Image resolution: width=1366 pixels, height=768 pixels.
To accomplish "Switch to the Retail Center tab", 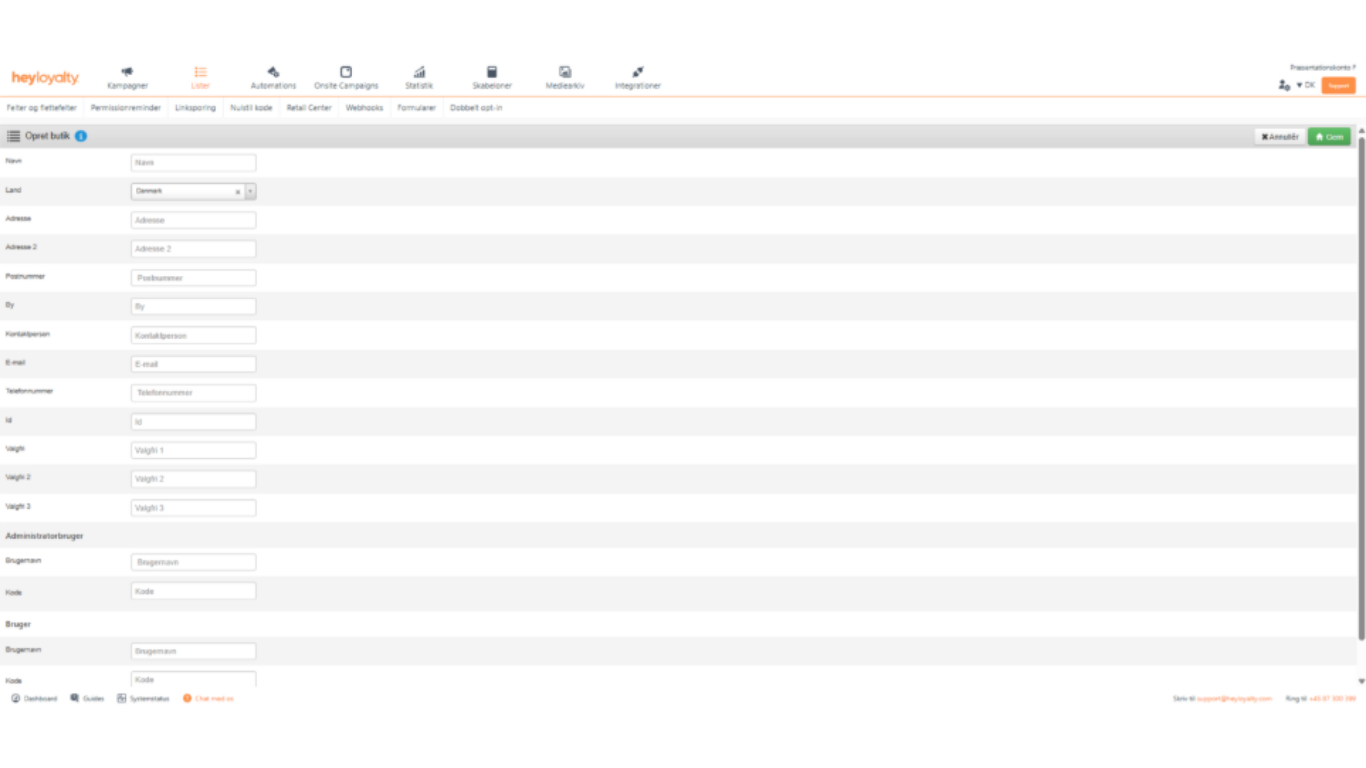I will [308, 108].
